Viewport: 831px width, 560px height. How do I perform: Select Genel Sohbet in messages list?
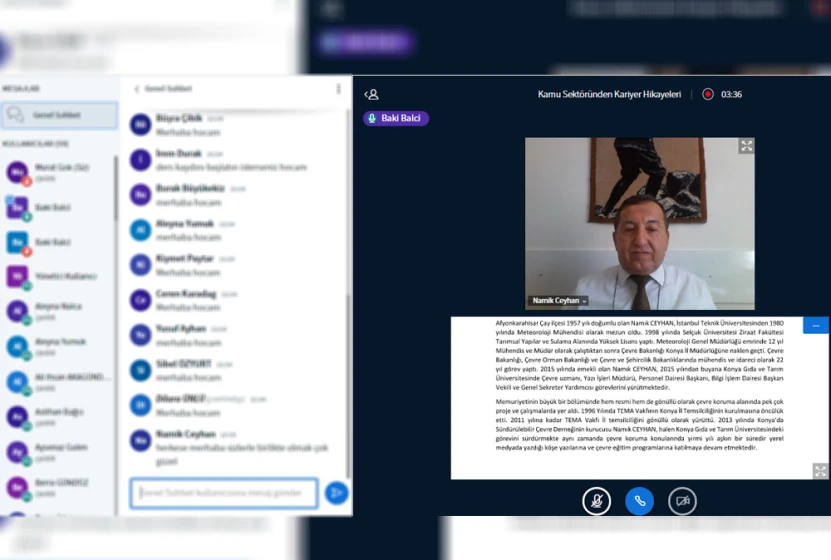(59, 115)
